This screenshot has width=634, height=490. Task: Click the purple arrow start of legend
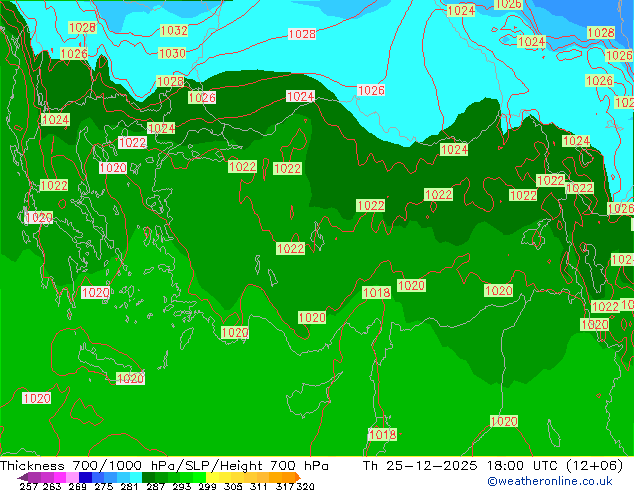[x=22, y=477]
